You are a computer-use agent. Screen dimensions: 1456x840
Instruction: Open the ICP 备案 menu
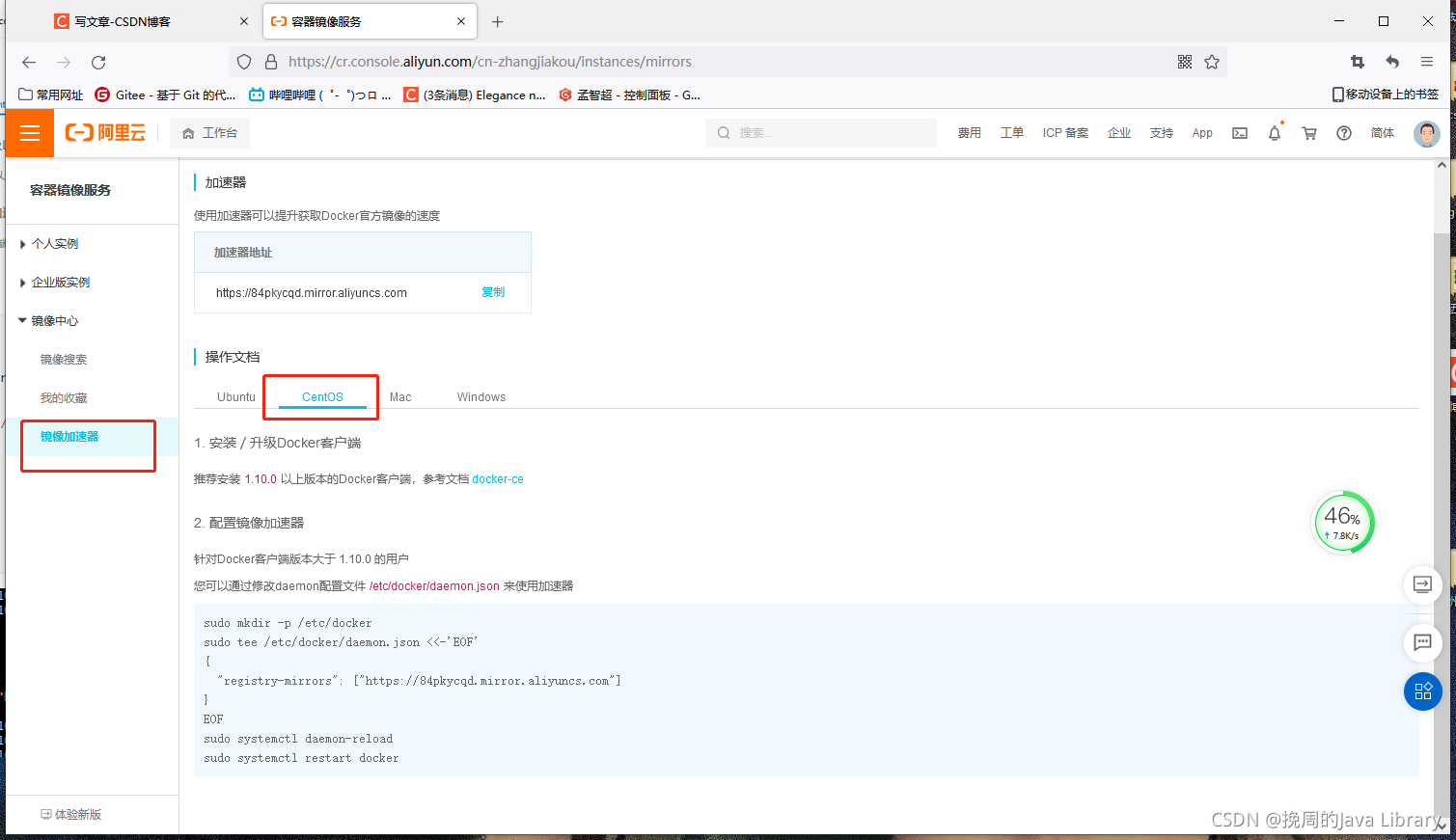pyautogui.click(x=1065, y=133)
